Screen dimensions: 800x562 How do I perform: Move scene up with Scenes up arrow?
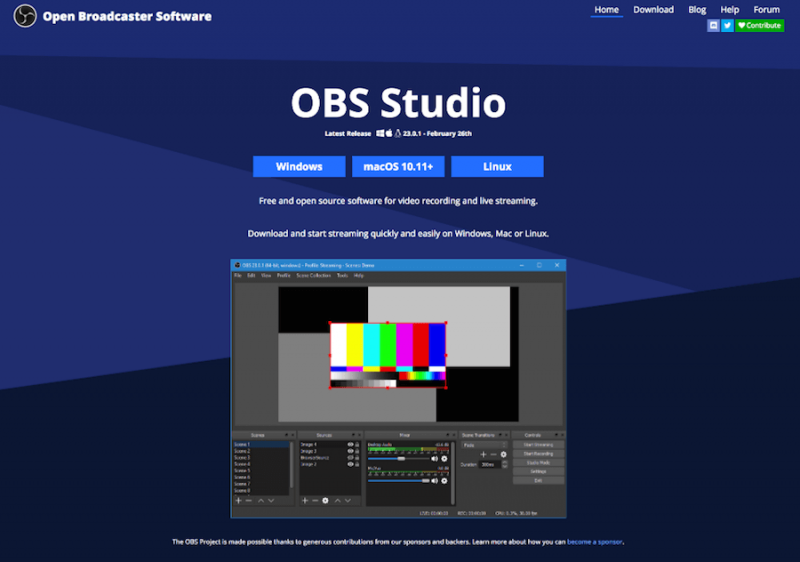261,501
